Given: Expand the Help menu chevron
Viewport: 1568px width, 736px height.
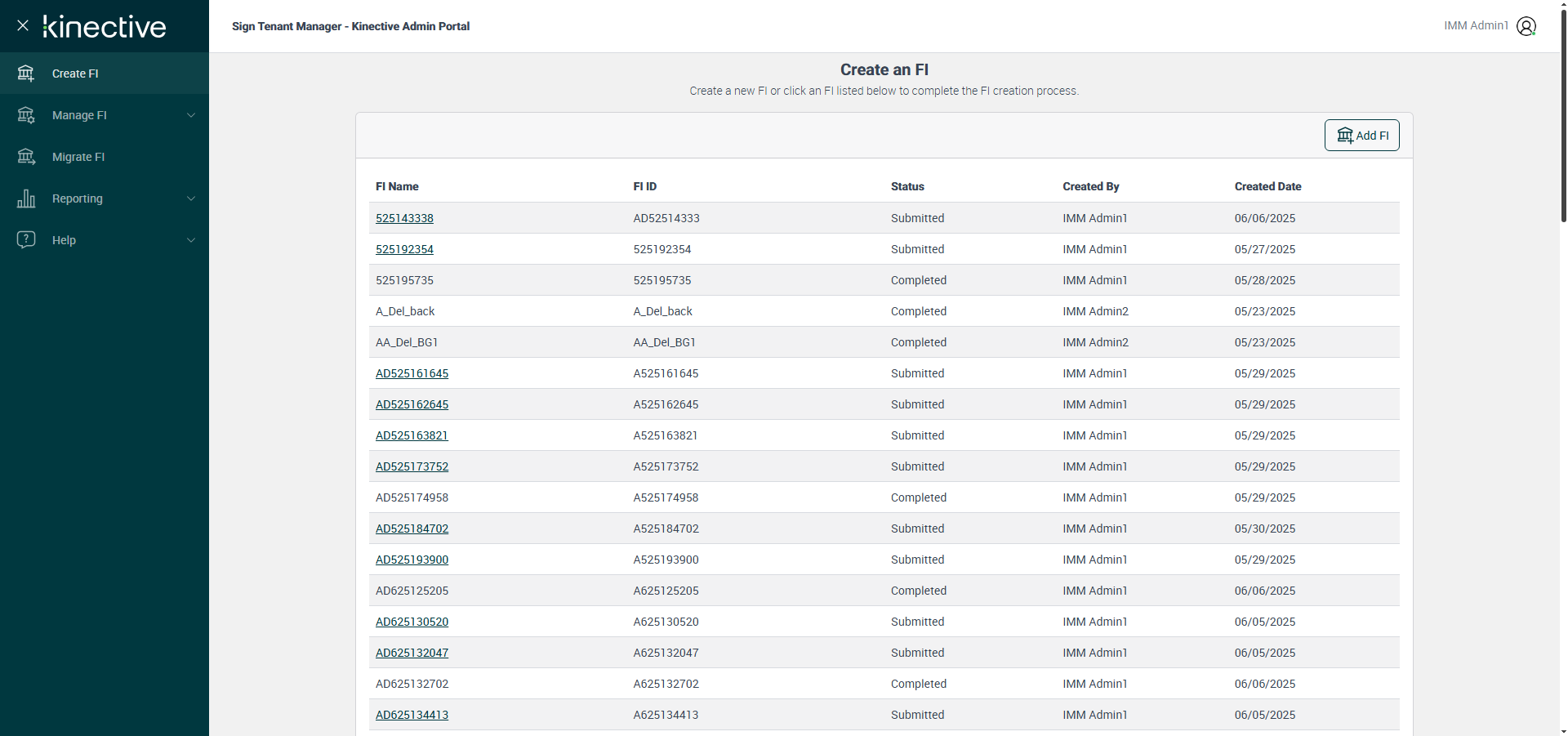Looking at the screenshot, I should 191,240.
